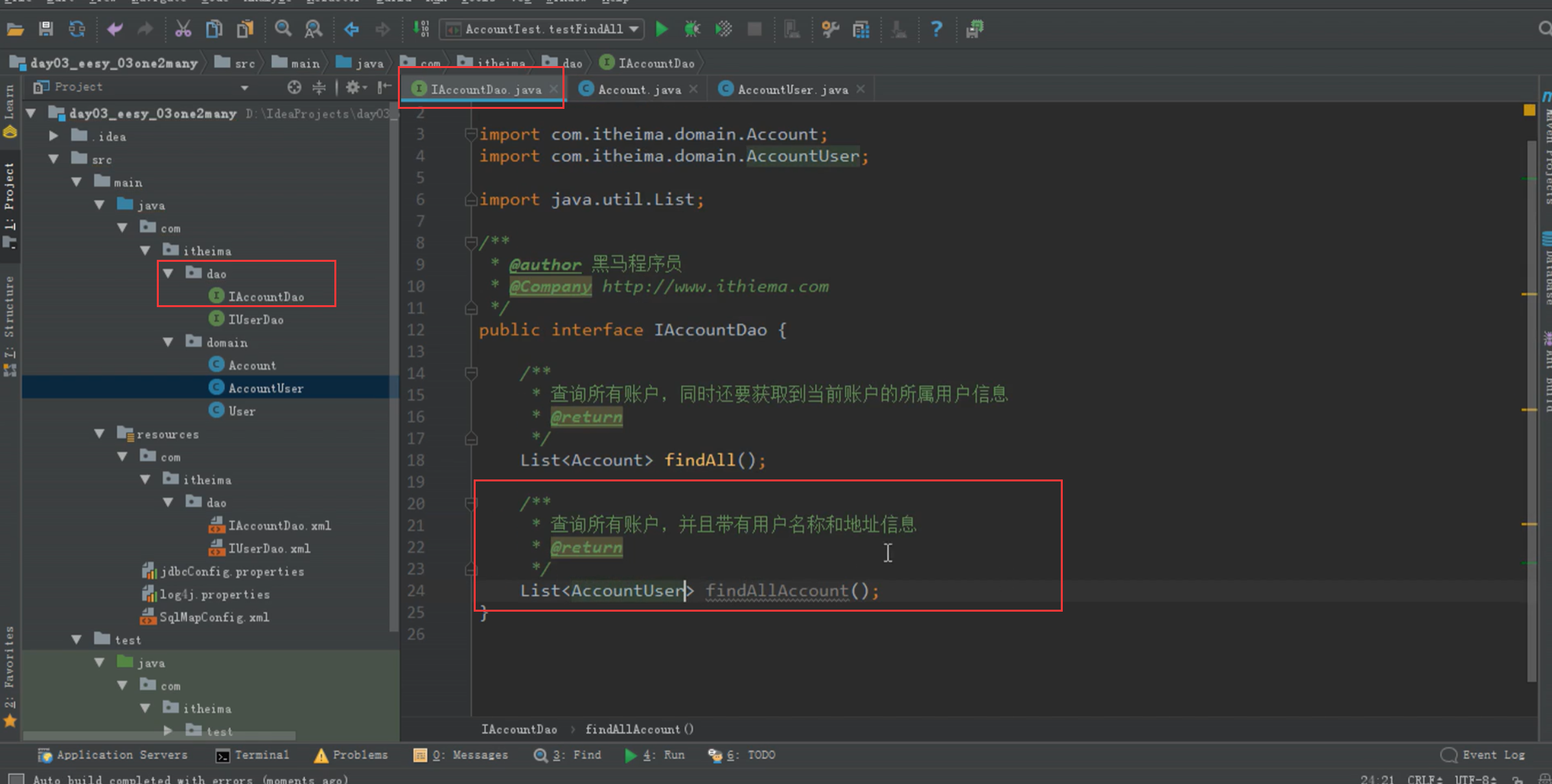This screenshot has width=1552, height=784.
Task: Click the Undo arrow icon
Action: click(x=115, y=29)
